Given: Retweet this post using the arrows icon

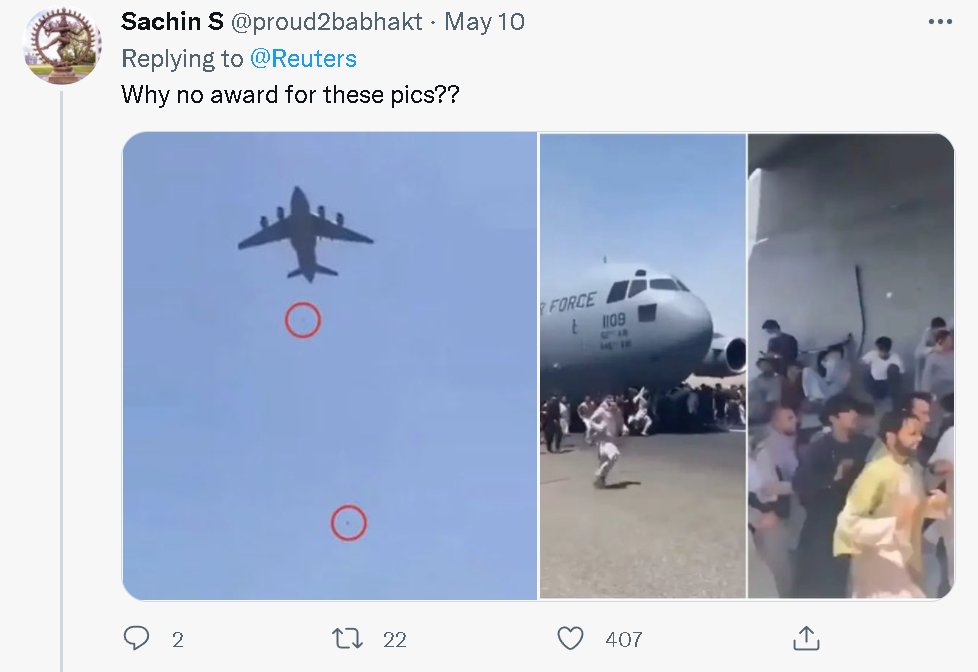Looking at the screenshot, I should pyautogui.click(x=347, y=639).
